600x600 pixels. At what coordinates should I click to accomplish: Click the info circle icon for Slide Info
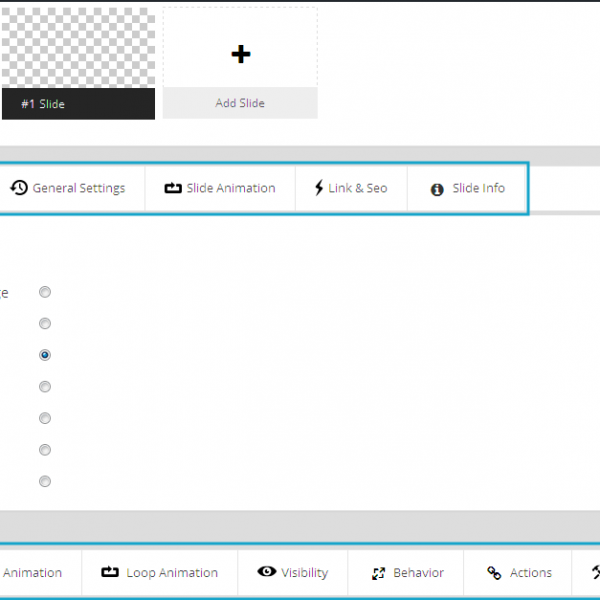(437, 189)
